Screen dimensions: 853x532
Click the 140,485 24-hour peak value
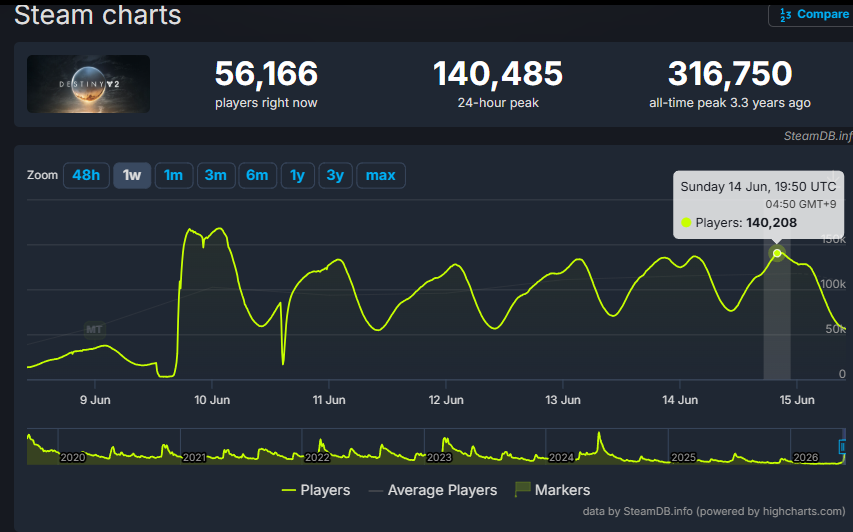click(498, 73)
